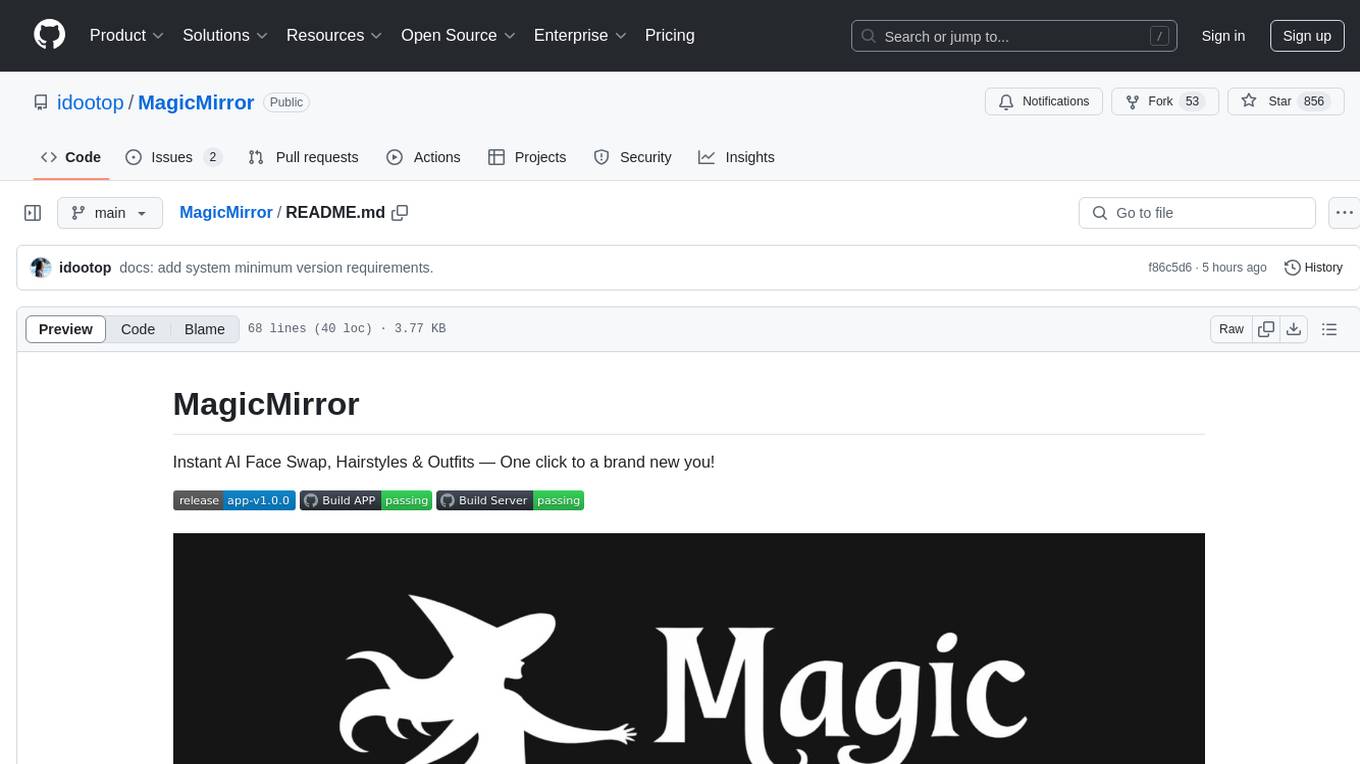This screenshot has width=1360, height=764.
Task: Expand the file tree side panel
Action: [33, 213]
